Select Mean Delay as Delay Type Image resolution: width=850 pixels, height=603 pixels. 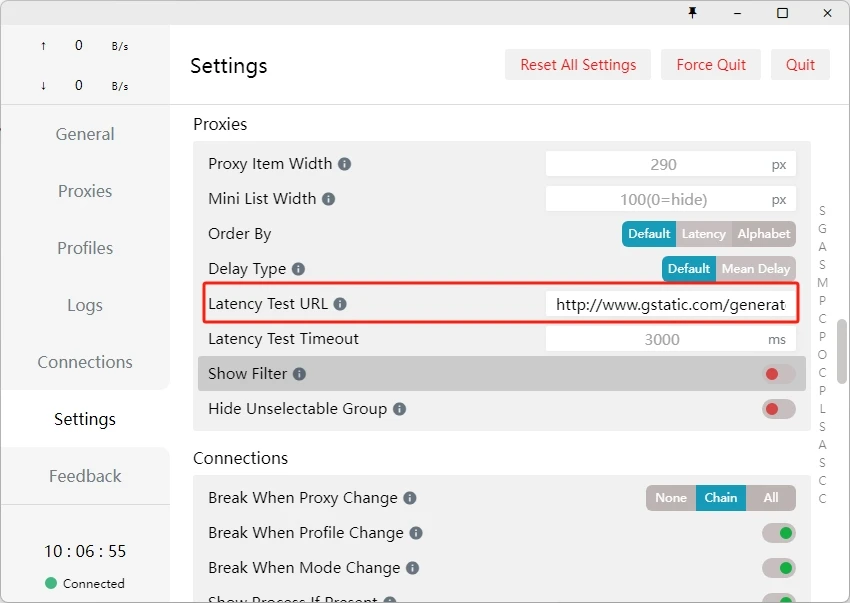[x=755, y=269]
